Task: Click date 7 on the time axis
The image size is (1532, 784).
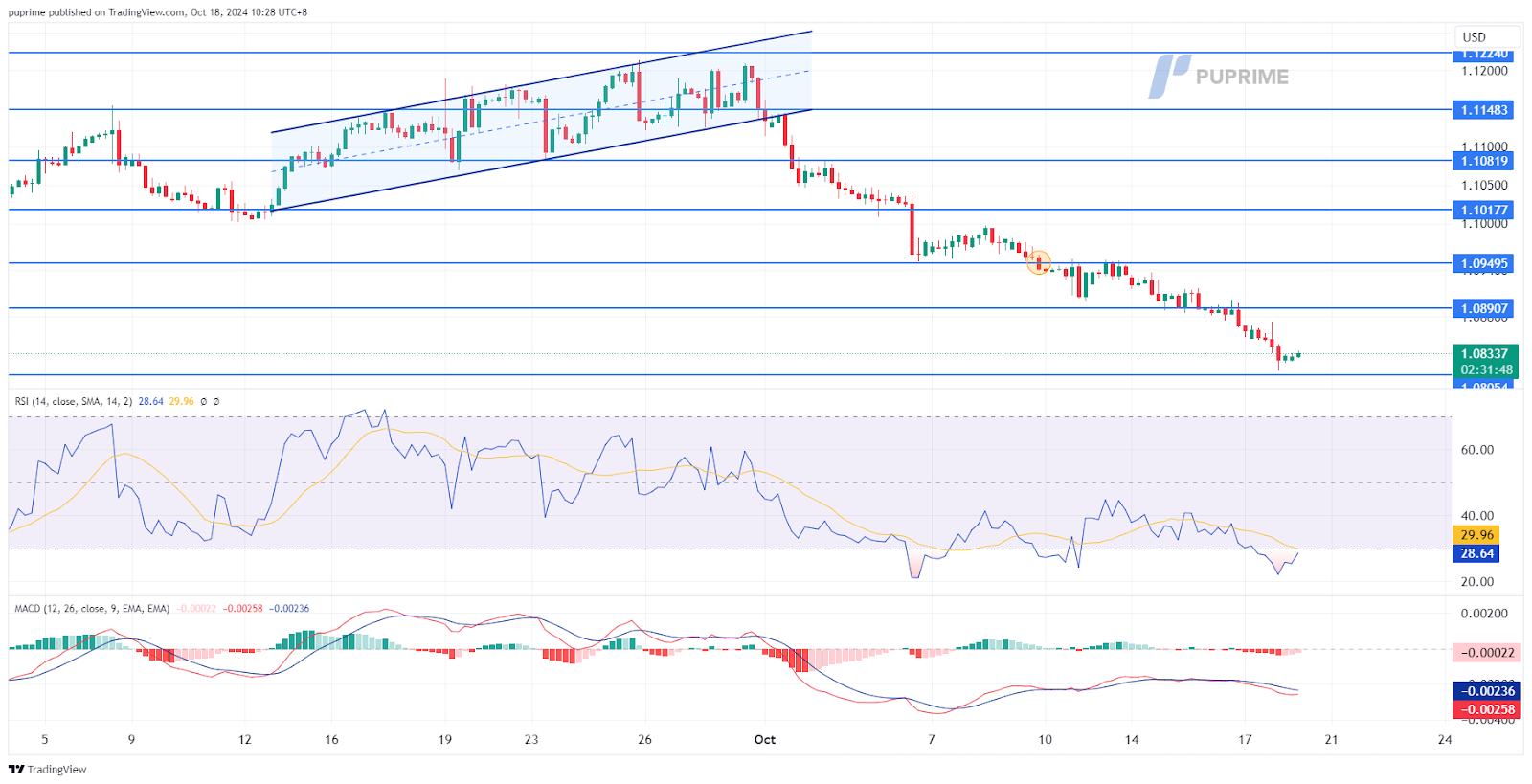Action: click(x=932, y=739)
